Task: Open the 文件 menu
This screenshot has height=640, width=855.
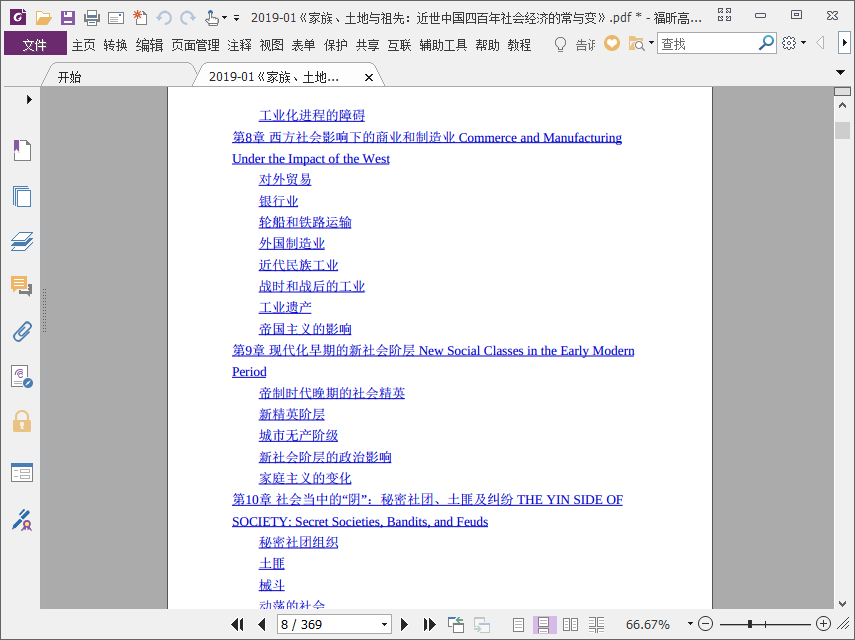Action: click(x=35, y=45)
